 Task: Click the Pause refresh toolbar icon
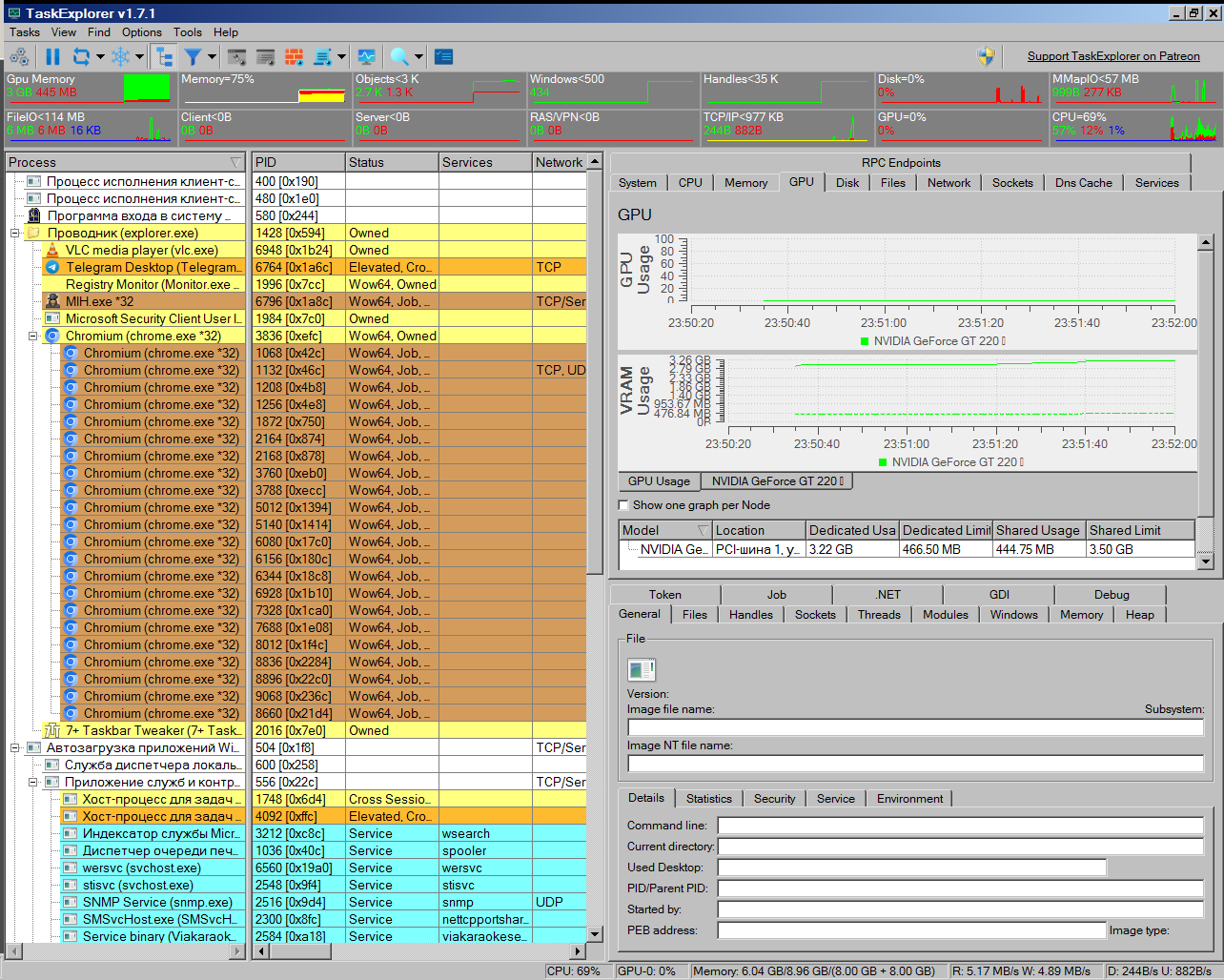click(53, 57)
